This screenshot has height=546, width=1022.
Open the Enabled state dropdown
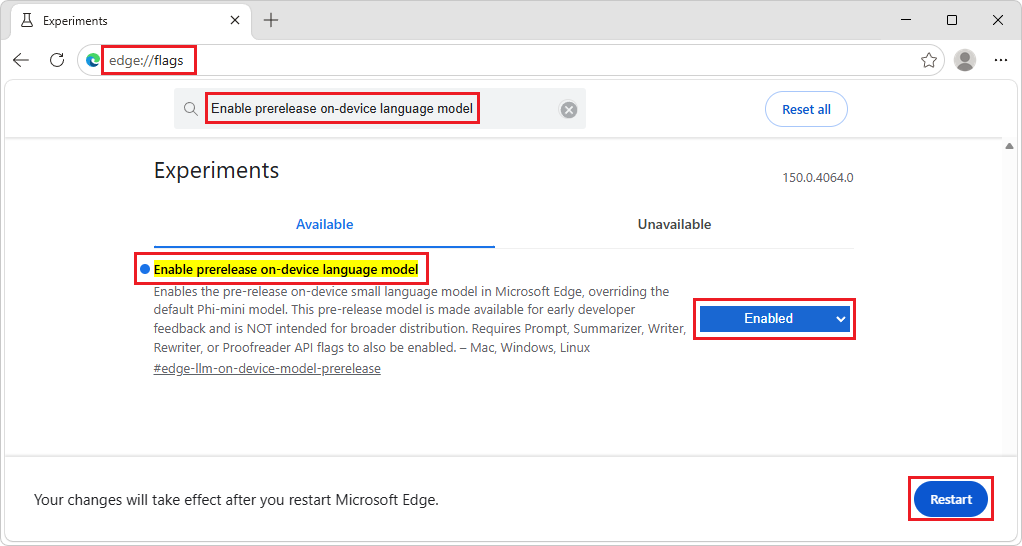click(775, 319)
